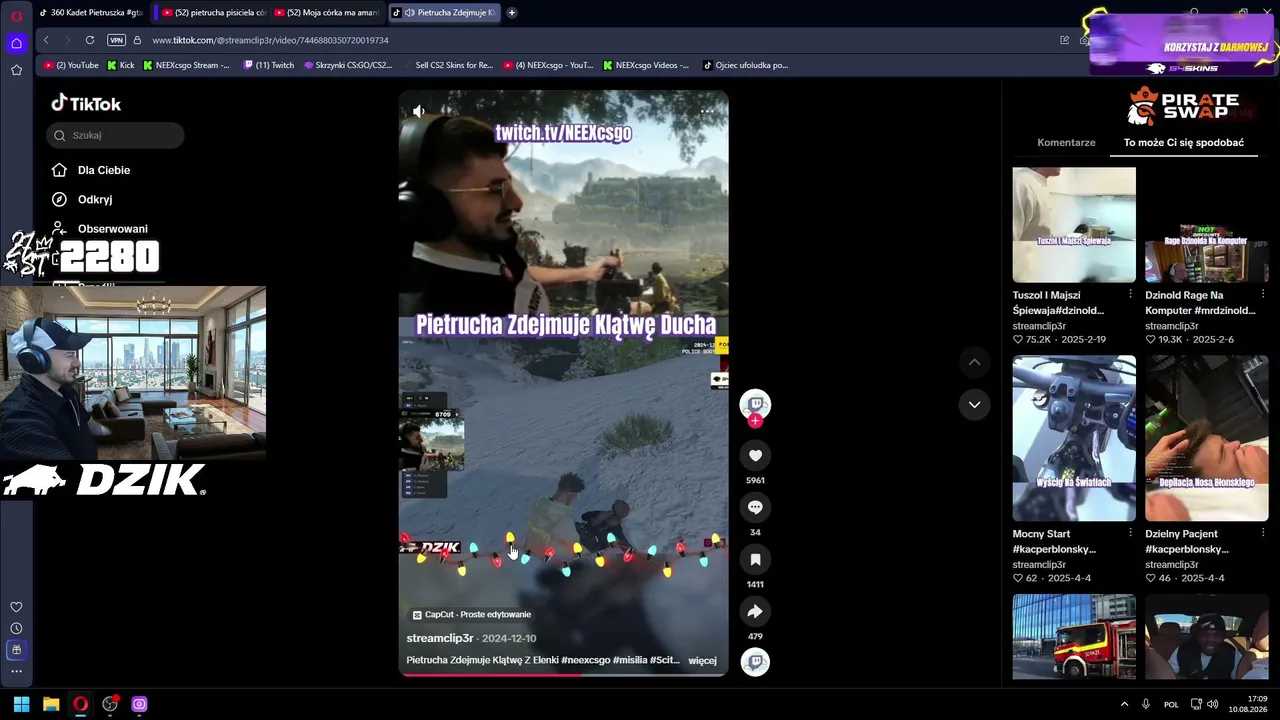This screenshot has width=1280, height=720.
Task: Reload the TikTok page
Action: (90, 40)
